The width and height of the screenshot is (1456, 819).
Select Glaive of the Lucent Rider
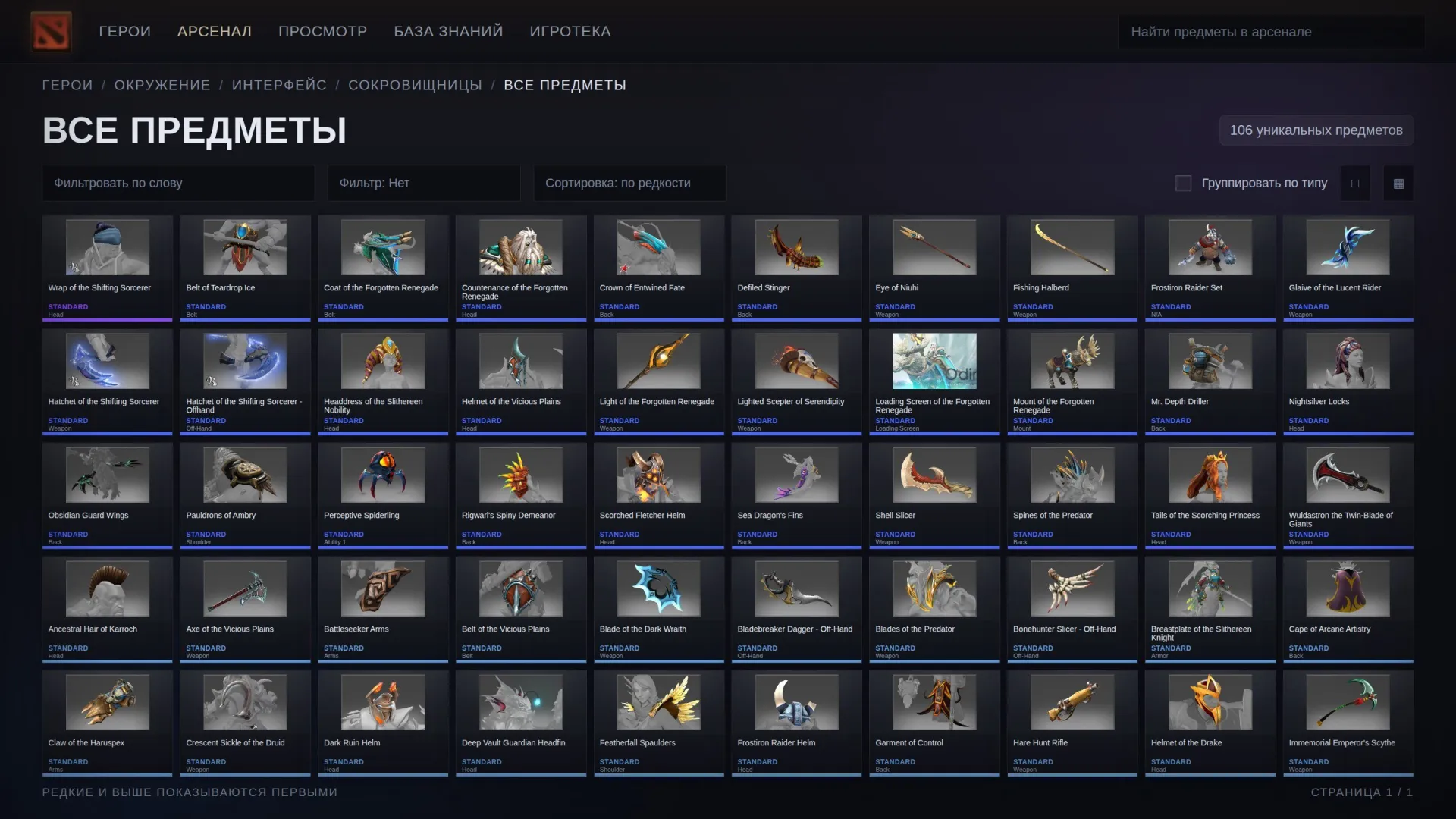1348,268
